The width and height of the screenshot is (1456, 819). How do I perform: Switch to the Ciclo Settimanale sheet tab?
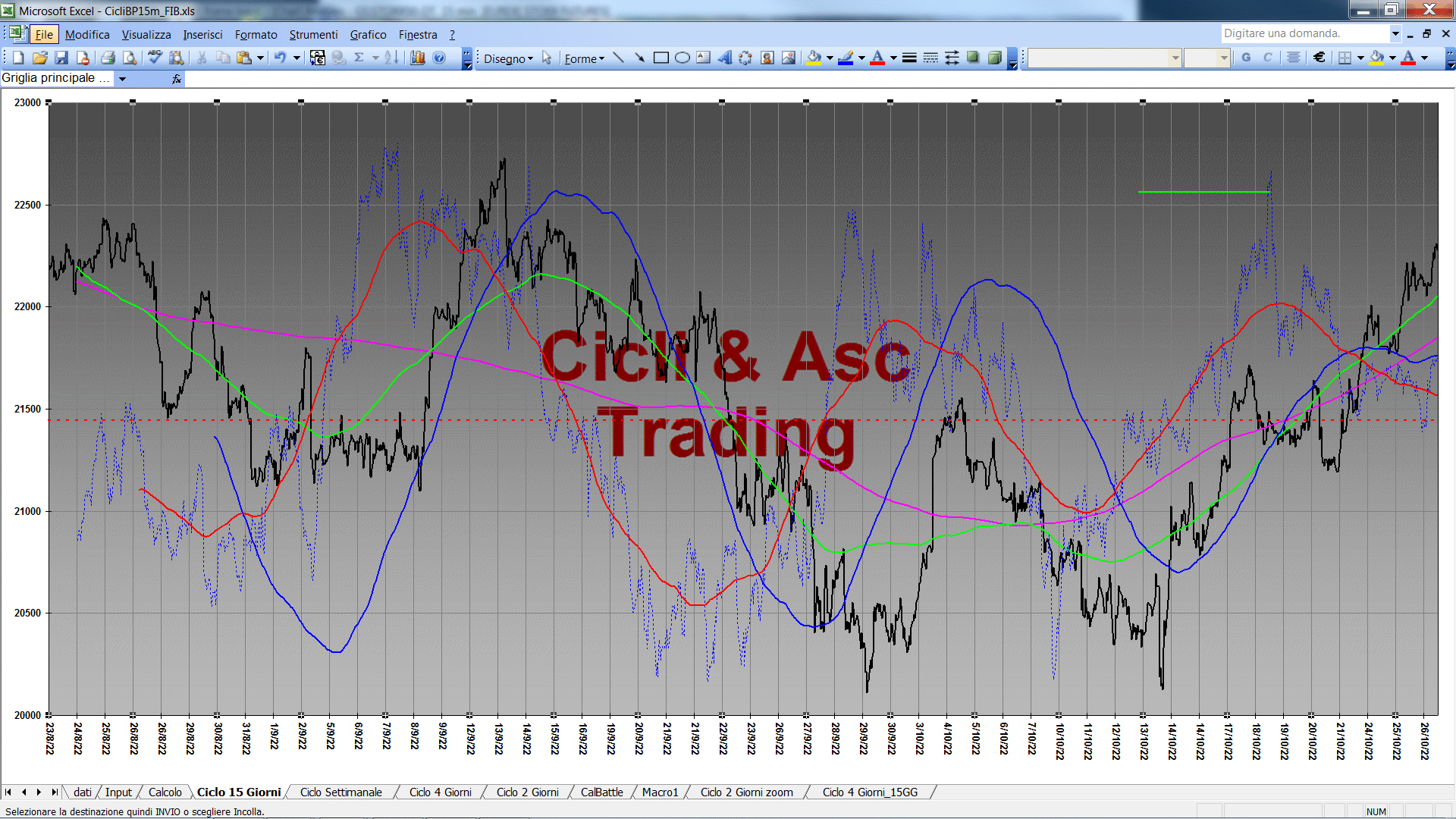[340, 792]
